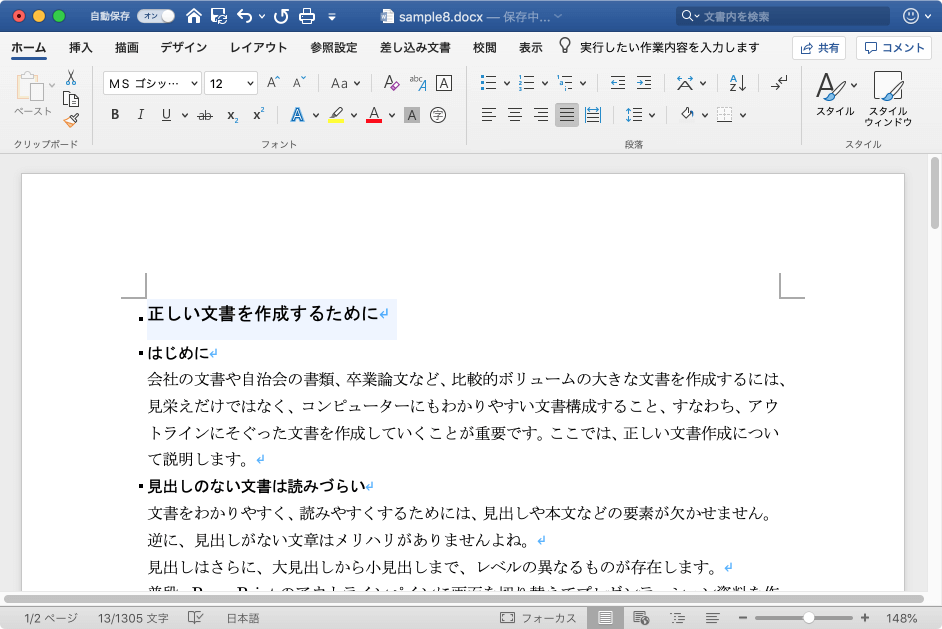Open the font size dropdown
Image resolution: width=942 pixels, height=629 pixels.
(250, 84)
